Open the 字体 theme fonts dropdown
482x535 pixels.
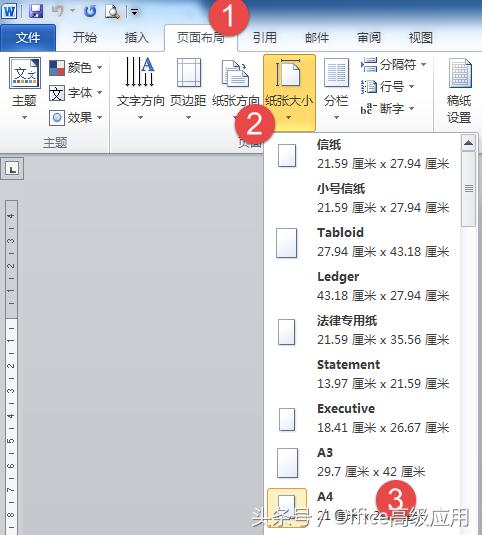point(75,92)
